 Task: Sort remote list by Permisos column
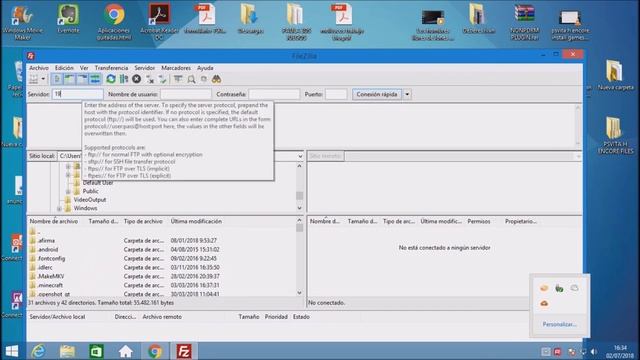[x=479, y=221]
